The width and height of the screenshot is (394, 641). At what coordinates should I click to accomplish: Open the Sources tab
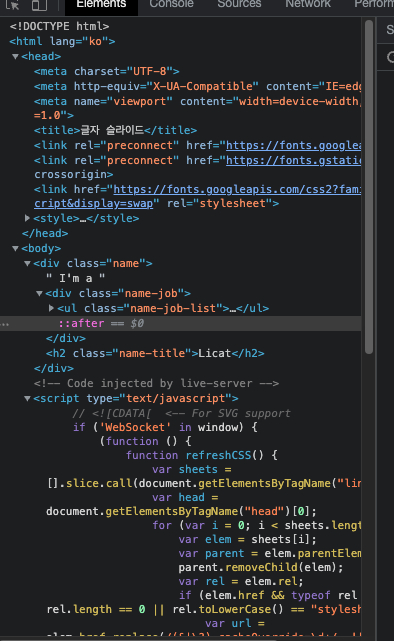pos(239,5)
